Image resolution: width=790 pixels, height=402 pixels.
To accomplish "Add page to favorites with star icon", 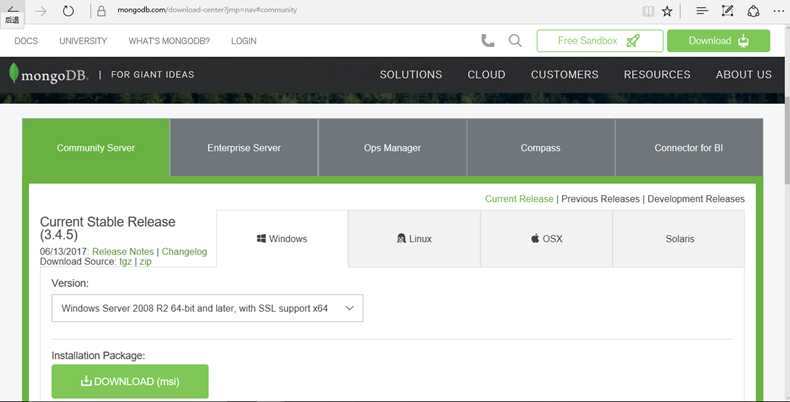I will point(667,11).
